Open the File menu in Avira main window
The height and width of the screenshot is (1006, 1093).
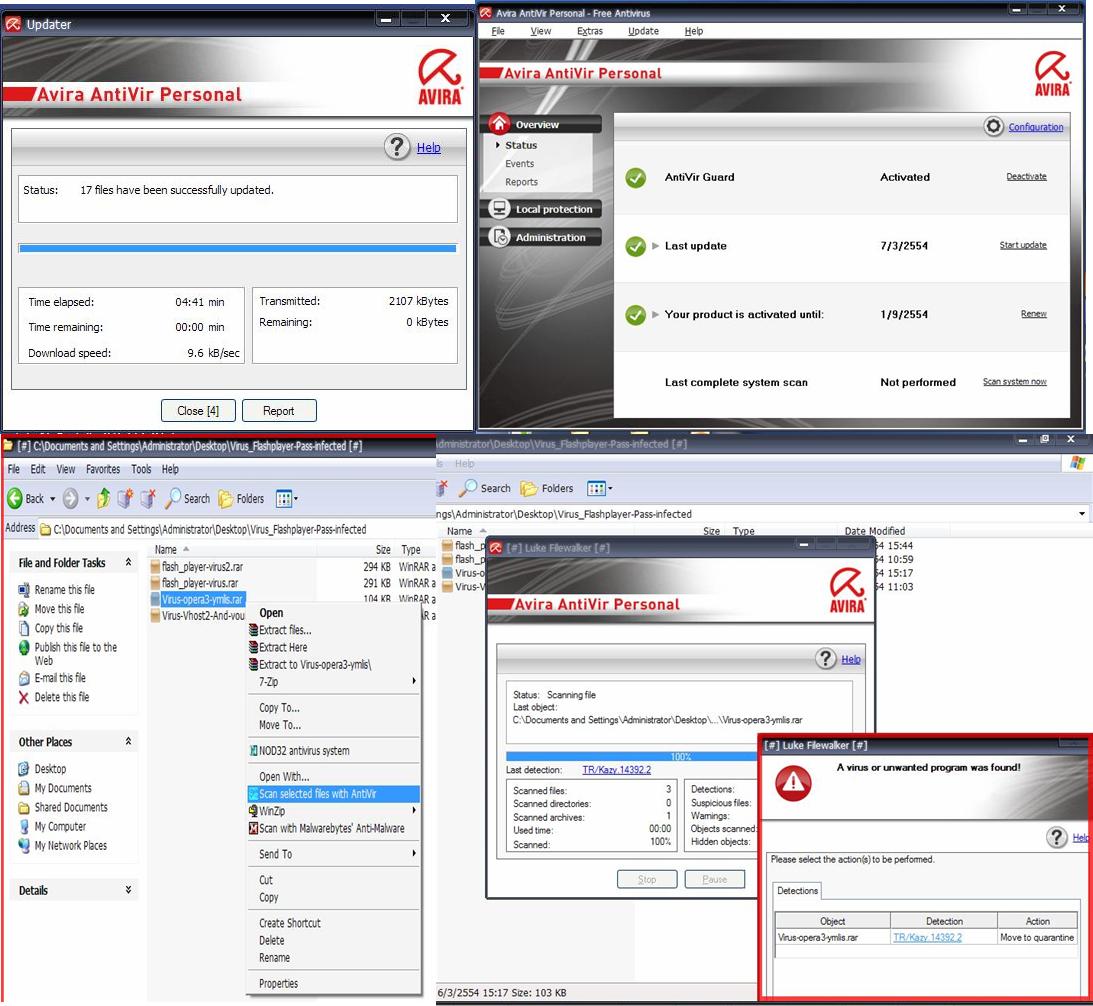coord(498,31)
